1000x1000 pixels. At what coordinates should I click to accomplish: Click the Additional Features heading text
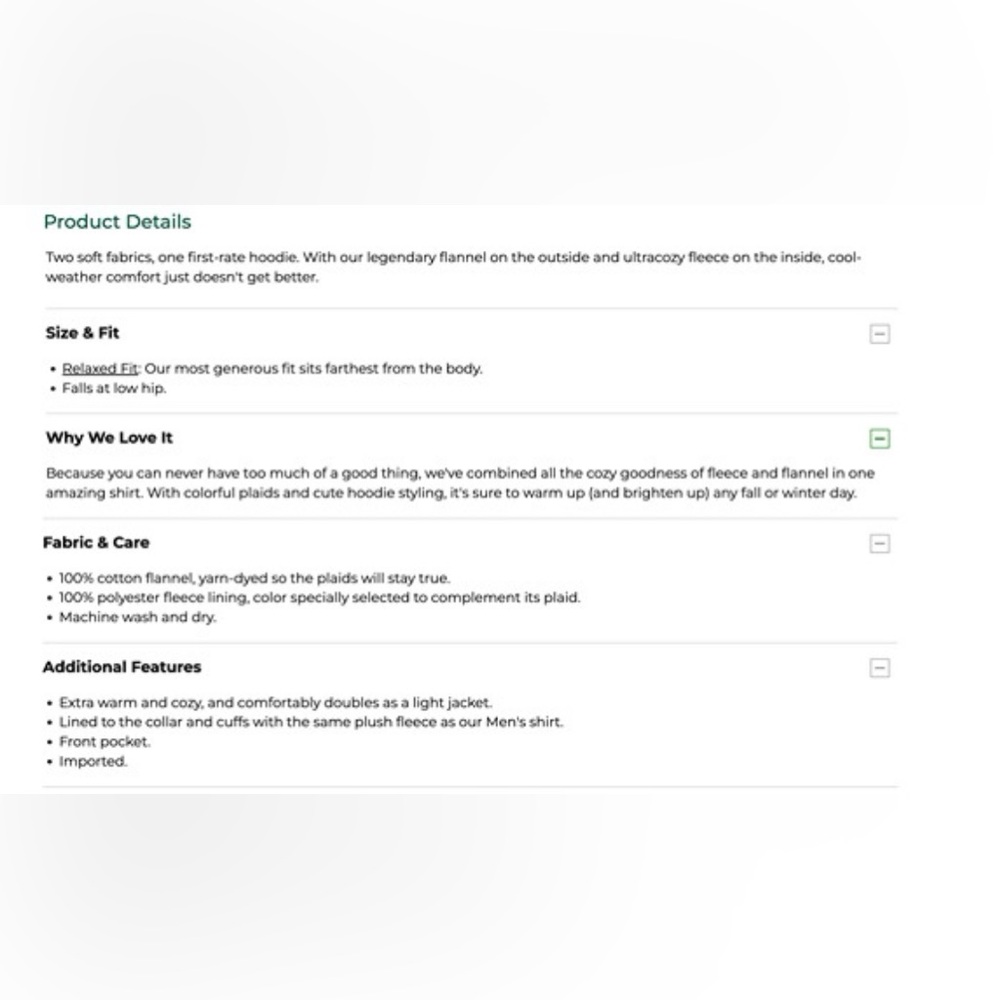click(x=122, y=667)
